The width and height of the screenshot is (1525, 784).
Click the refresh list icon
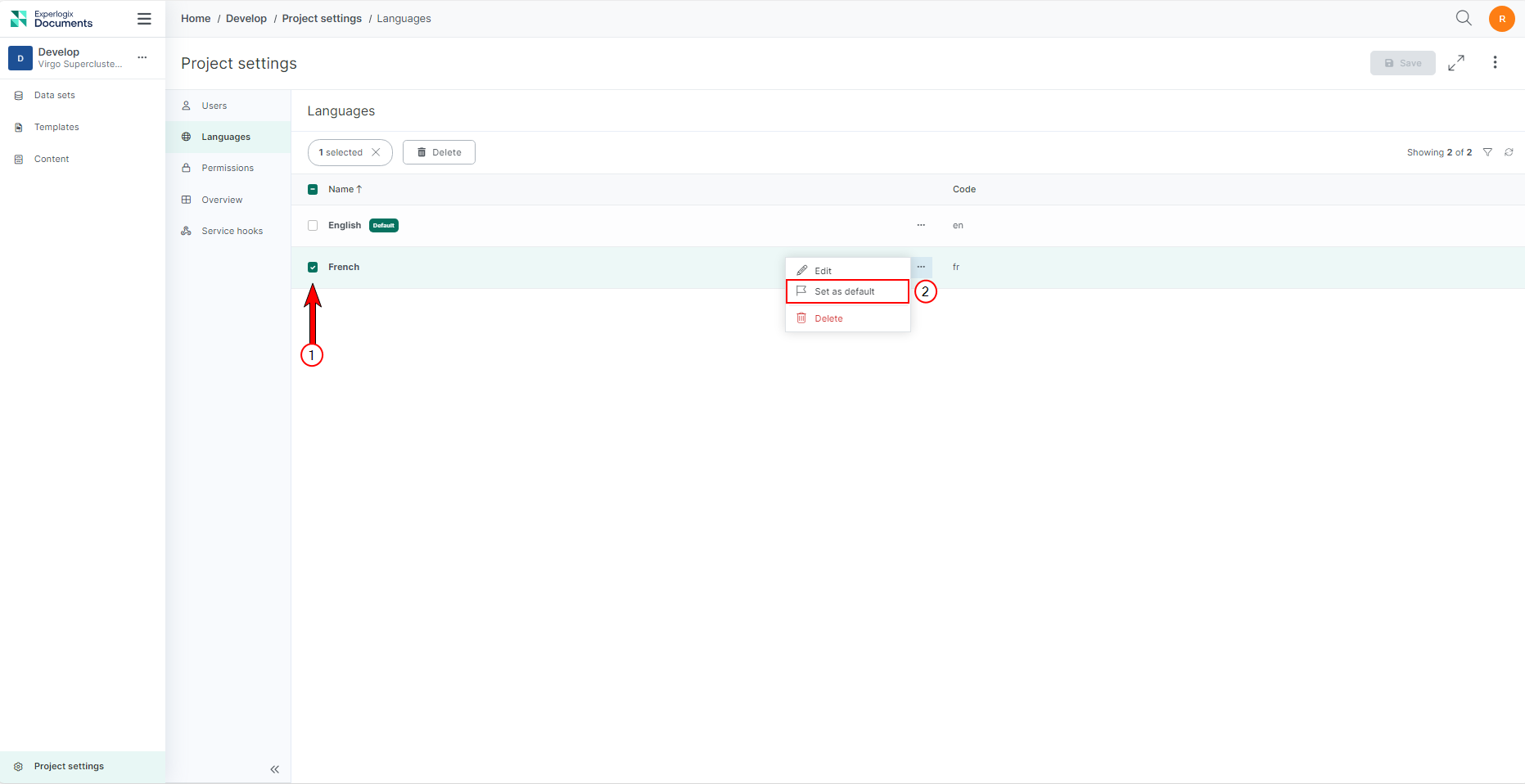[x=1509, y=152]
